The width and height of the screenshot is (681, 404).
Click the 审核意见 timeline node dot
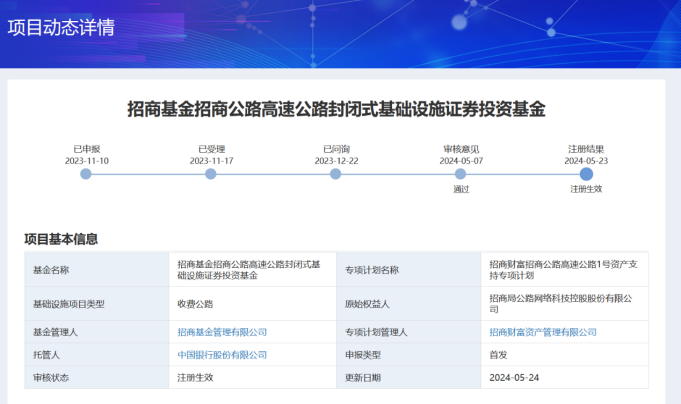pos(460,174)
